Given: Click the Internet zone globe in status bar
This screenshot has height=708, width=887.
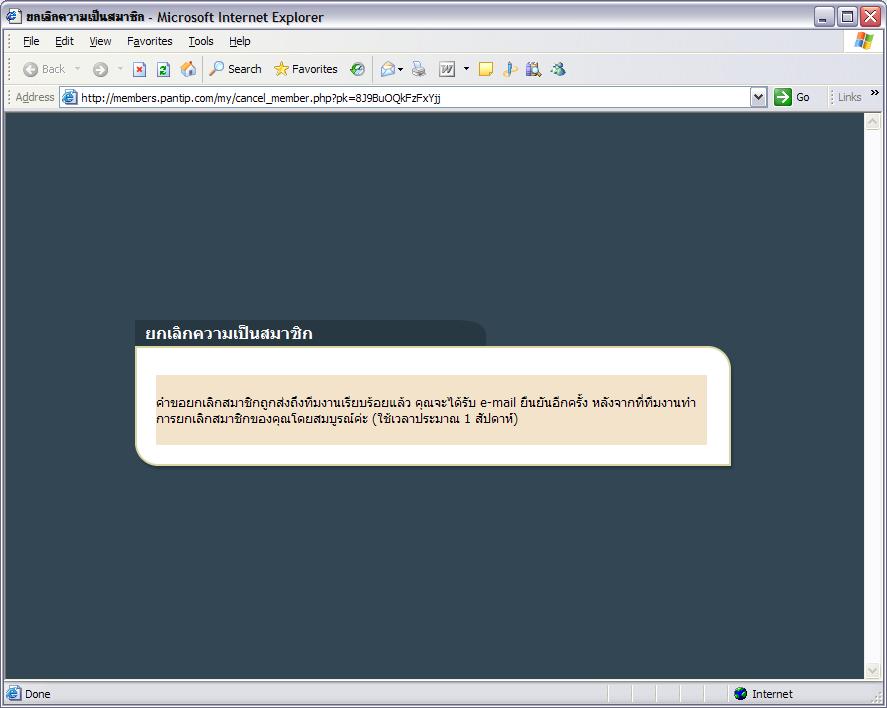Looking at the screenshot, I should coord(740,693).
